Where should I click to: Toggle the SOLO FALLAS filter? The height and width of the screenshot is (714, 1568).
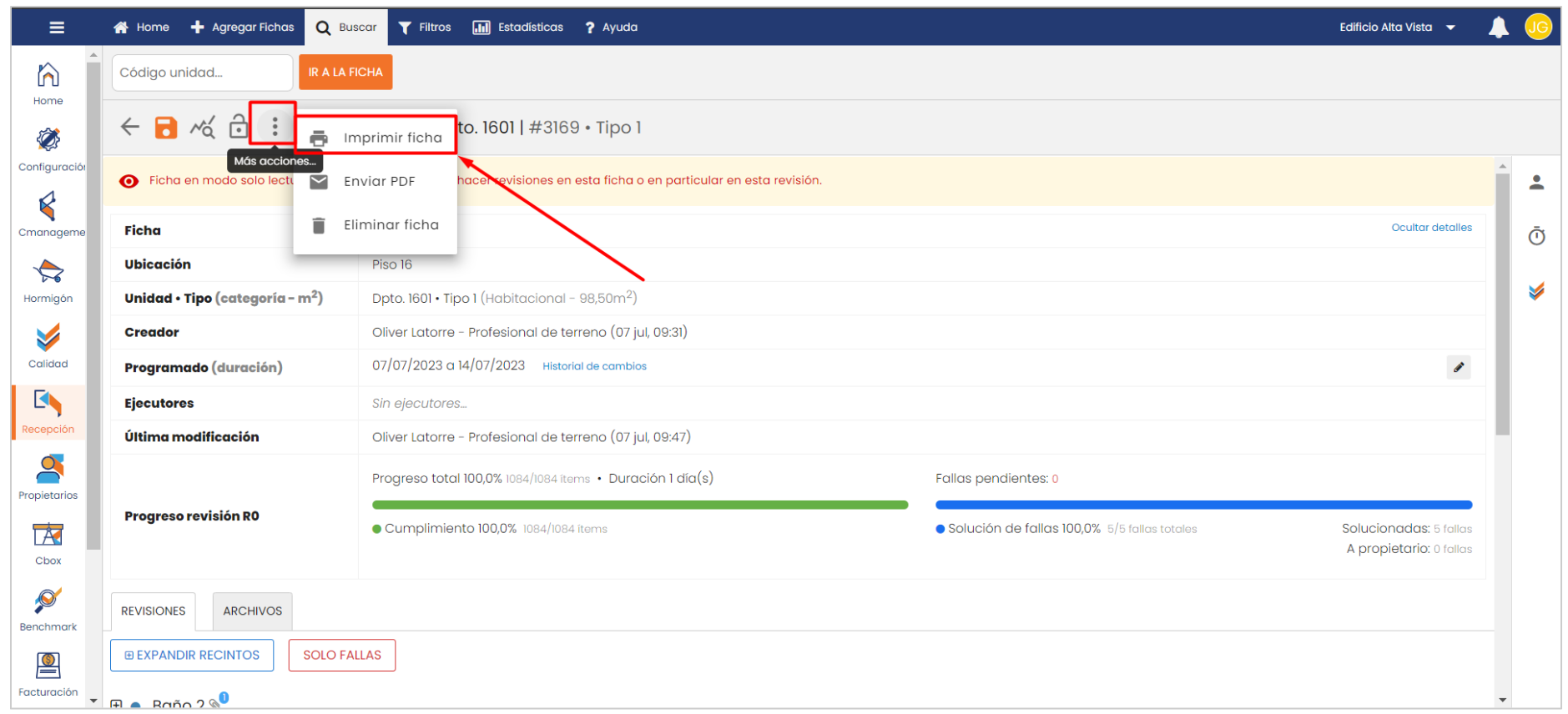pos(341,655)
